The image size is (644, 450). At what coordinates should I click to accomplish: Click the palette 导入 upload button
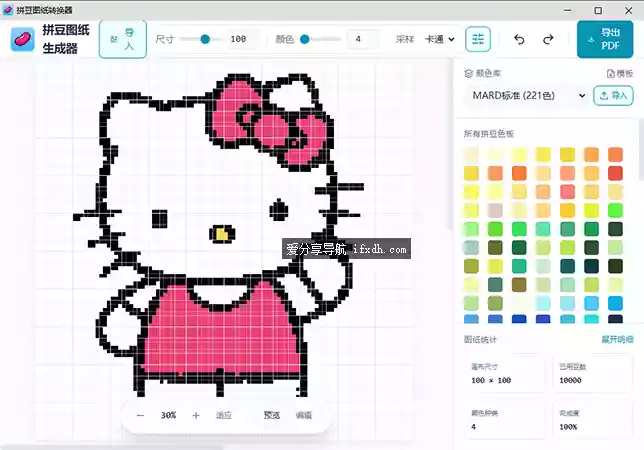(x=613, y=96)
